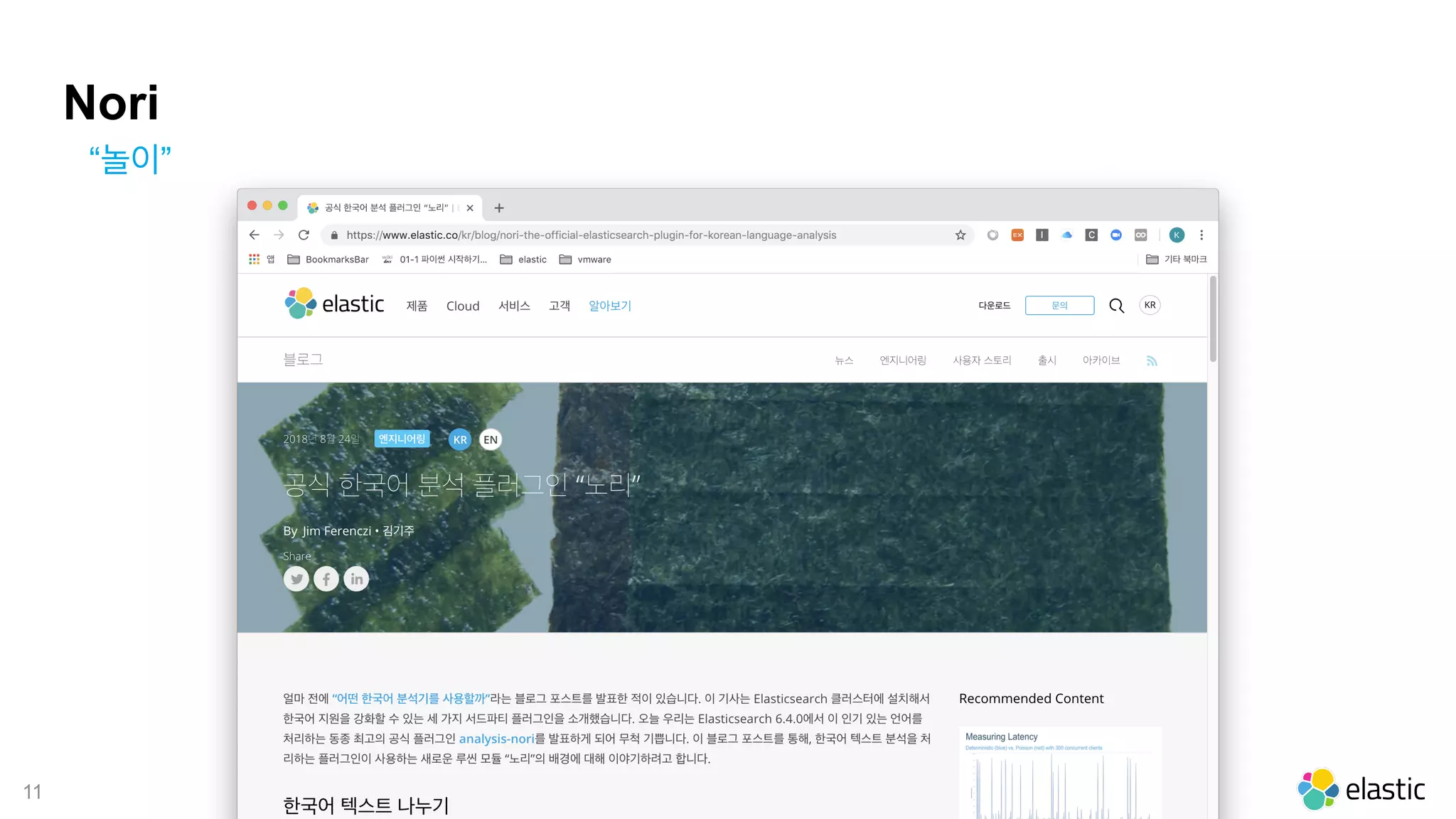
Task: Close the Nori blog tab
Action: coord(470,208)
